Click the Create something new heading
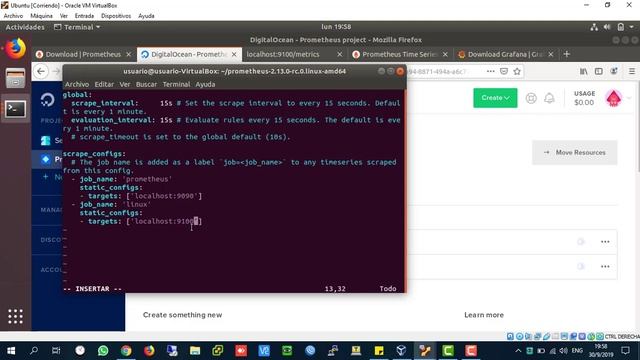Viewport: 640px width, 360px height. (182, 315)
